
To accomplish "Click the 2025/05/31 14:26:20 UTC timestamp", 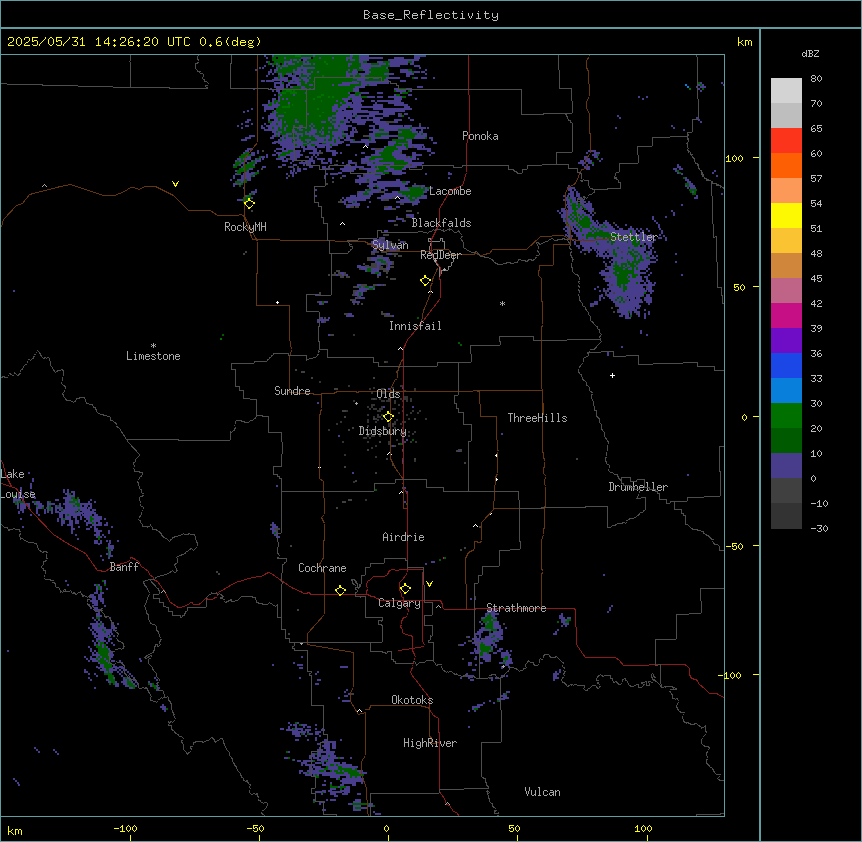I will tap(99, 42).
